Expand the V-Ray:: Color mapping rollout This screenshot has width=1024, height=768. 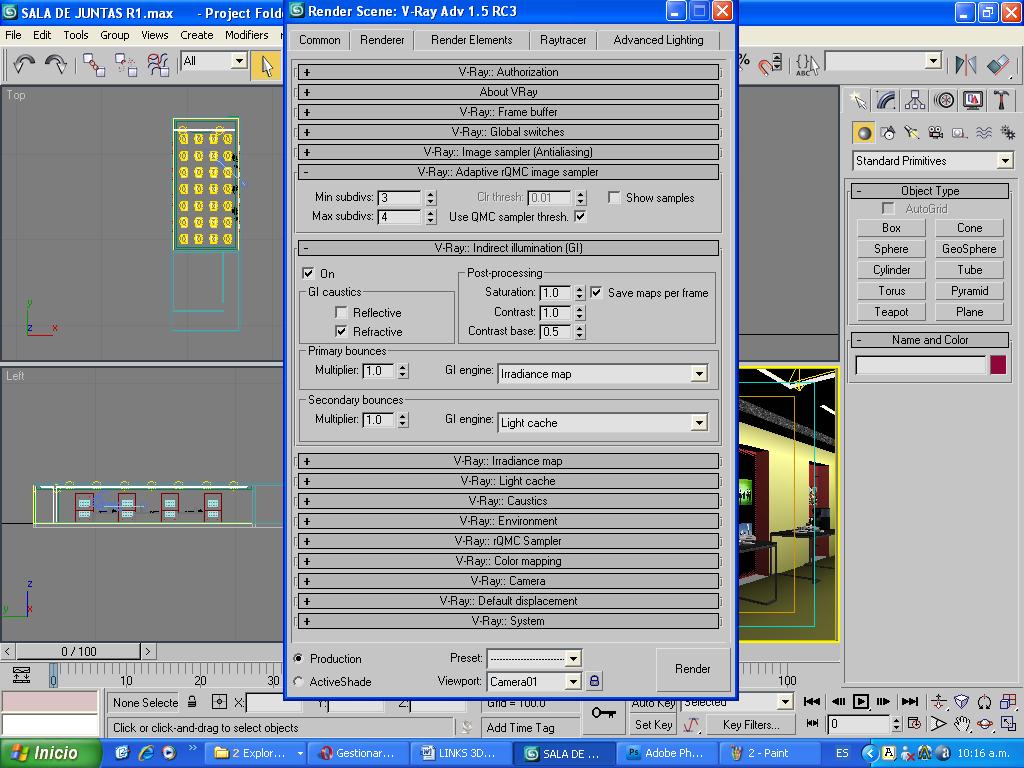point(508,561)
